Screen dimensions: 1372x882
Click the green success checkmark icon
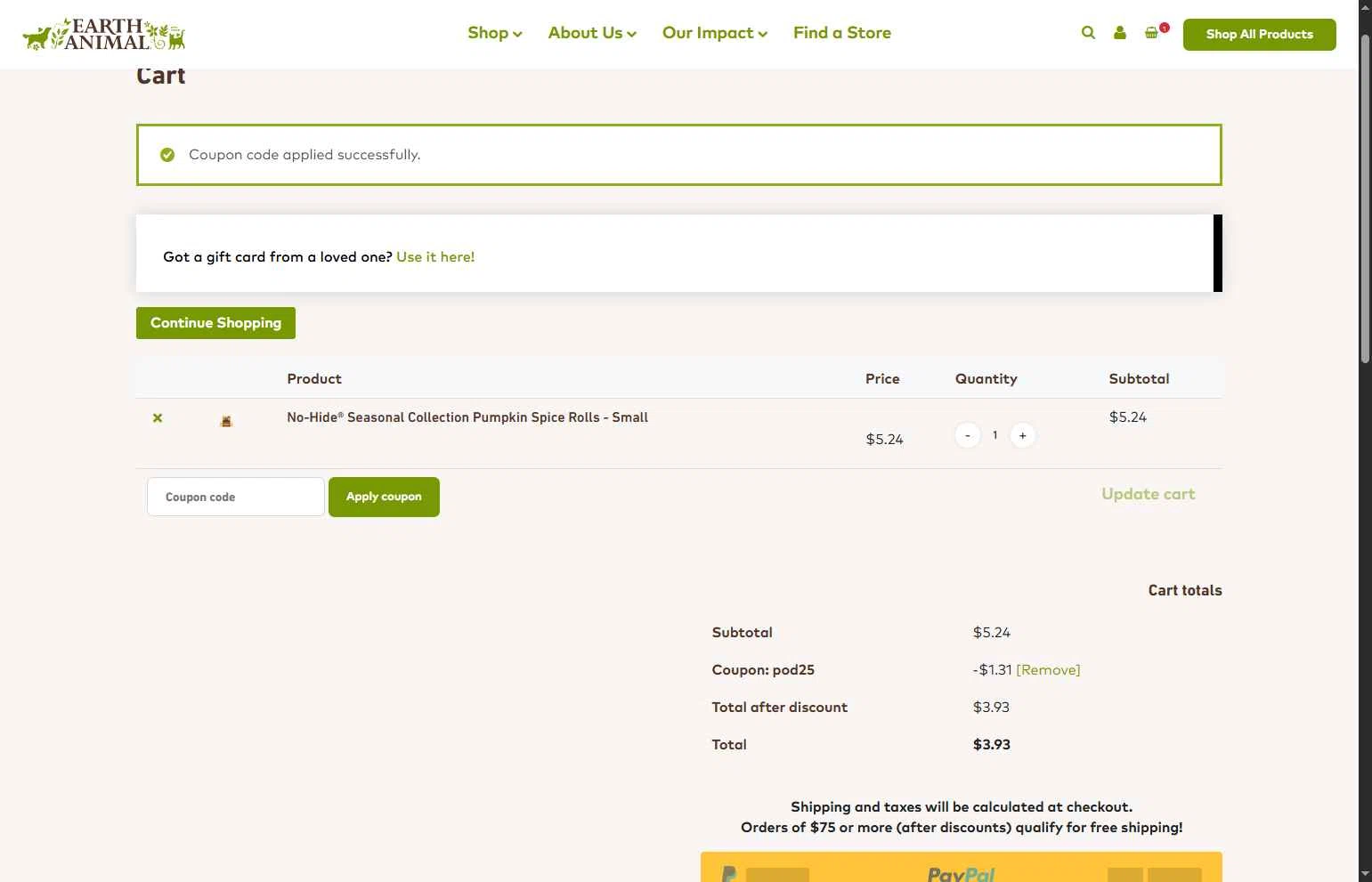pyautogui.click(x=167, y=155)
